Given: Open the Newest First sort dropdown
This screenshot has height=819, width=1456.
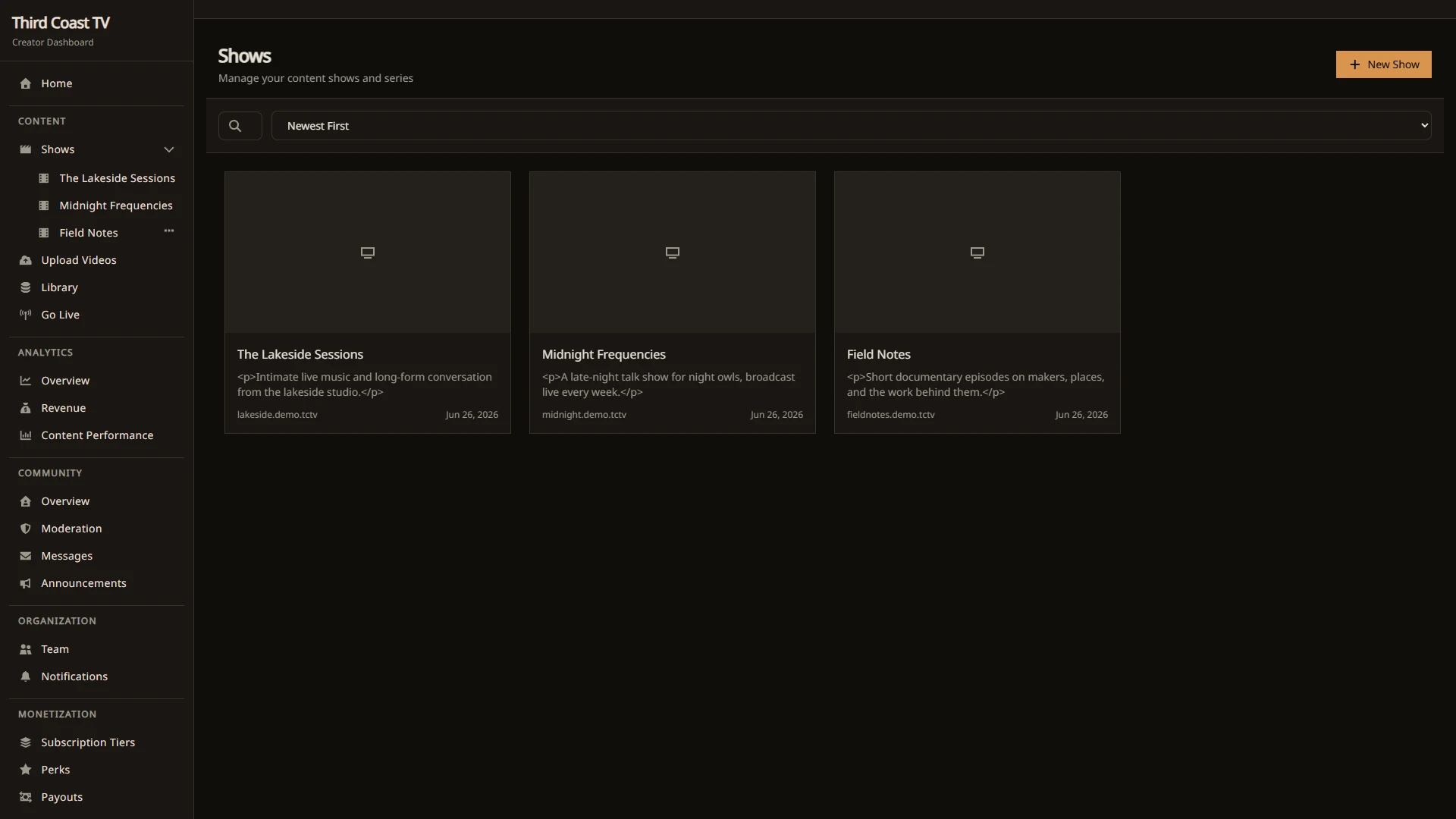Looking at the screenshot, I should click(851, 126).
